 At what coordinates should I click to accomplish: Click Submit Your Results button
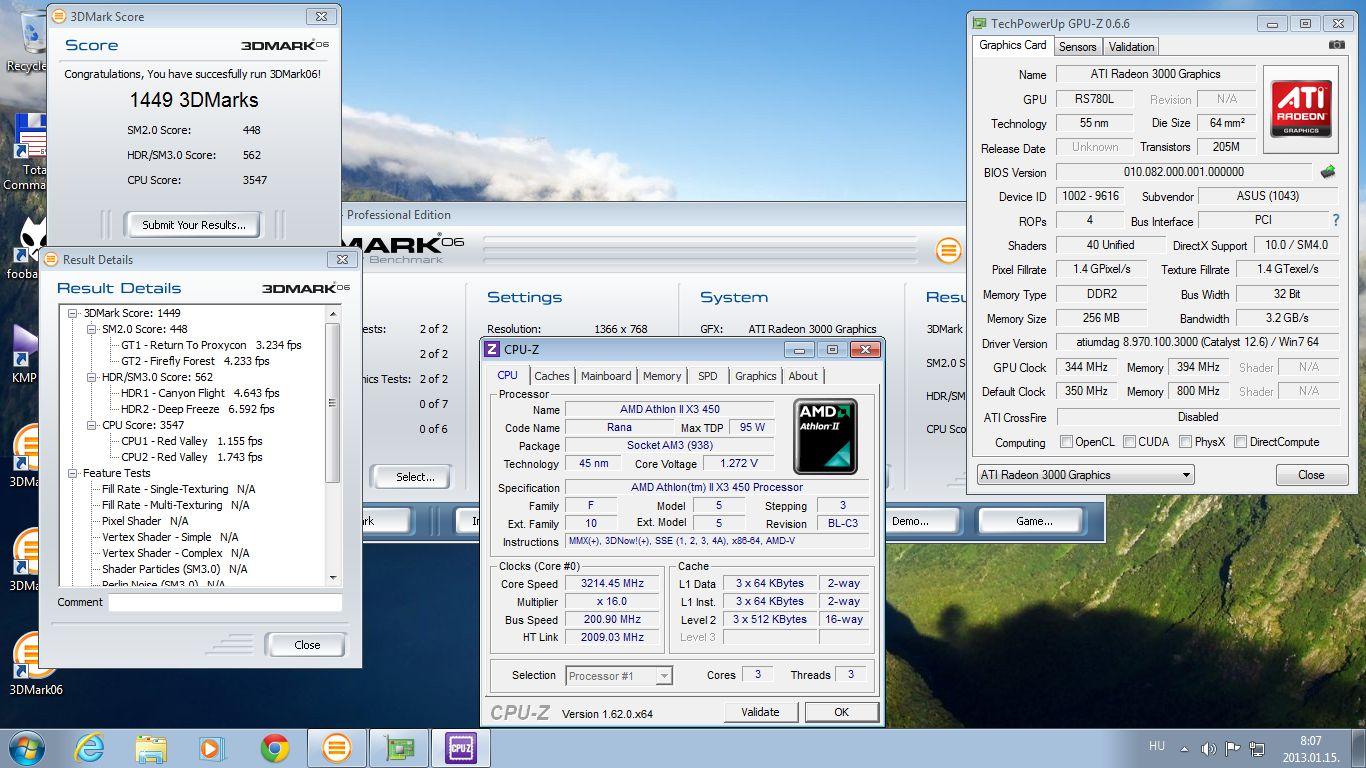tap(193, 225)
